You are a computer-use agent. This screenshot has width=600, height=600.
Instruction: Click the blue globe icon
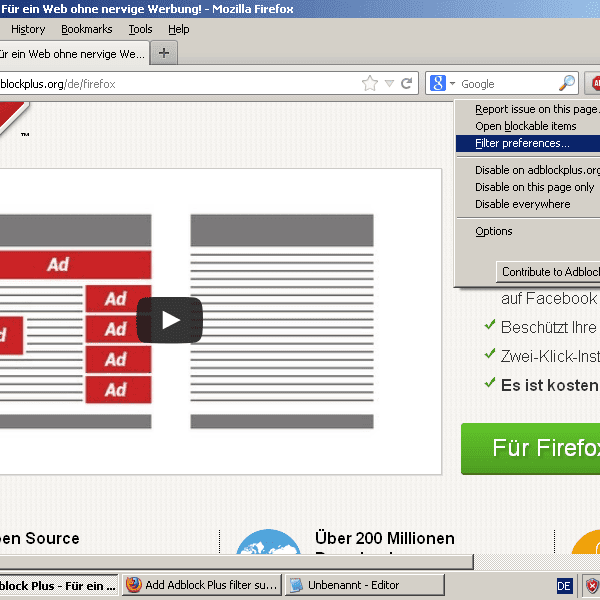coord(268,541)
